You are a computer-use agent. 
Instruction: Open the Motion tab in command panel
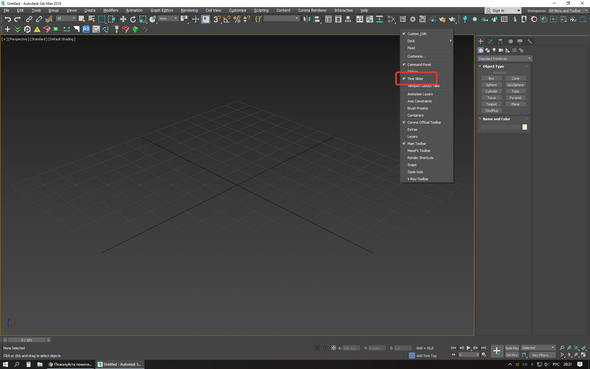click(x=510, y=41)
